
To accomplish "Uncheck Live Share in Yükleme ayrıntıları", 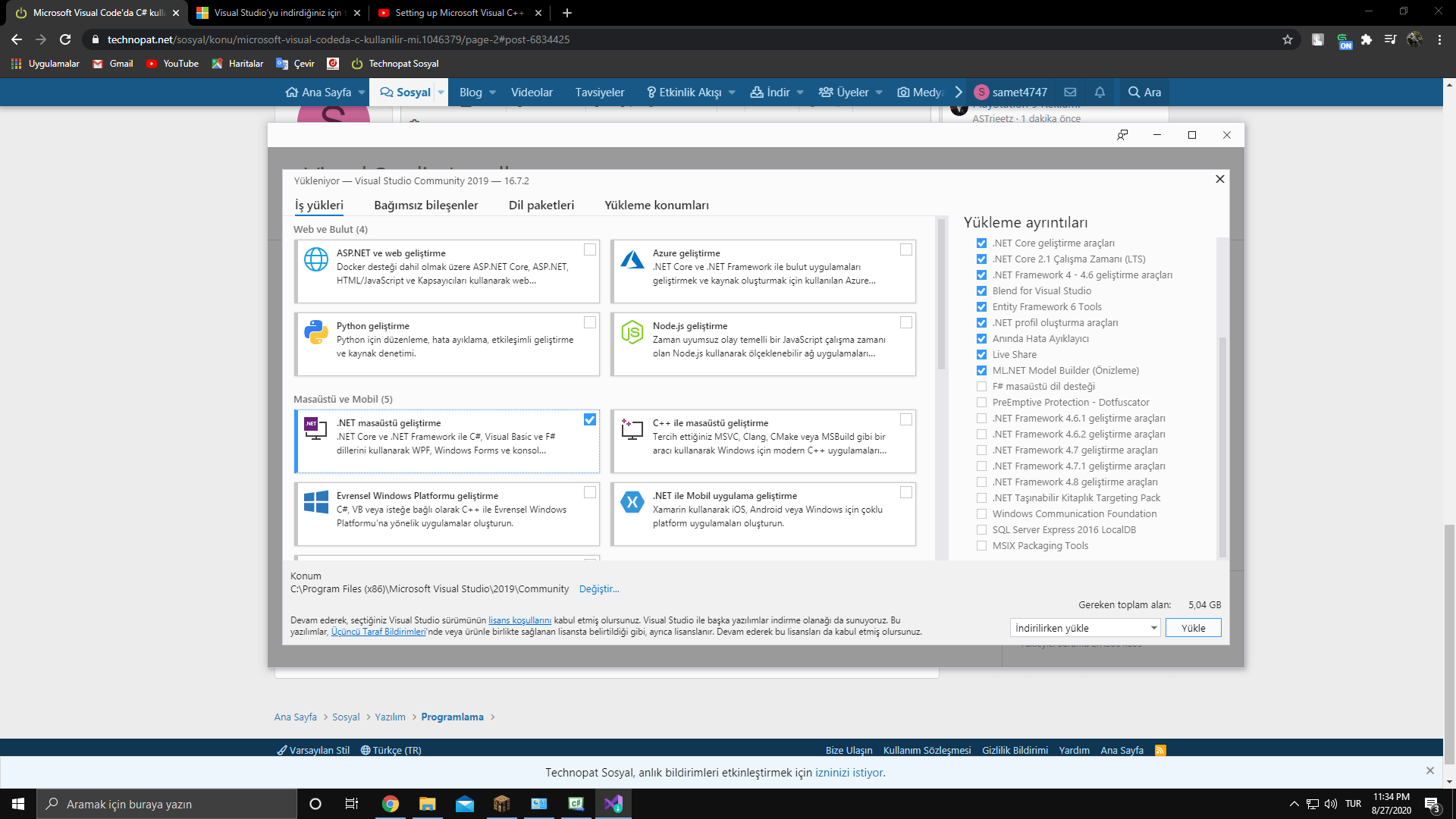I will pyautogui.click(x=981, y=354).
